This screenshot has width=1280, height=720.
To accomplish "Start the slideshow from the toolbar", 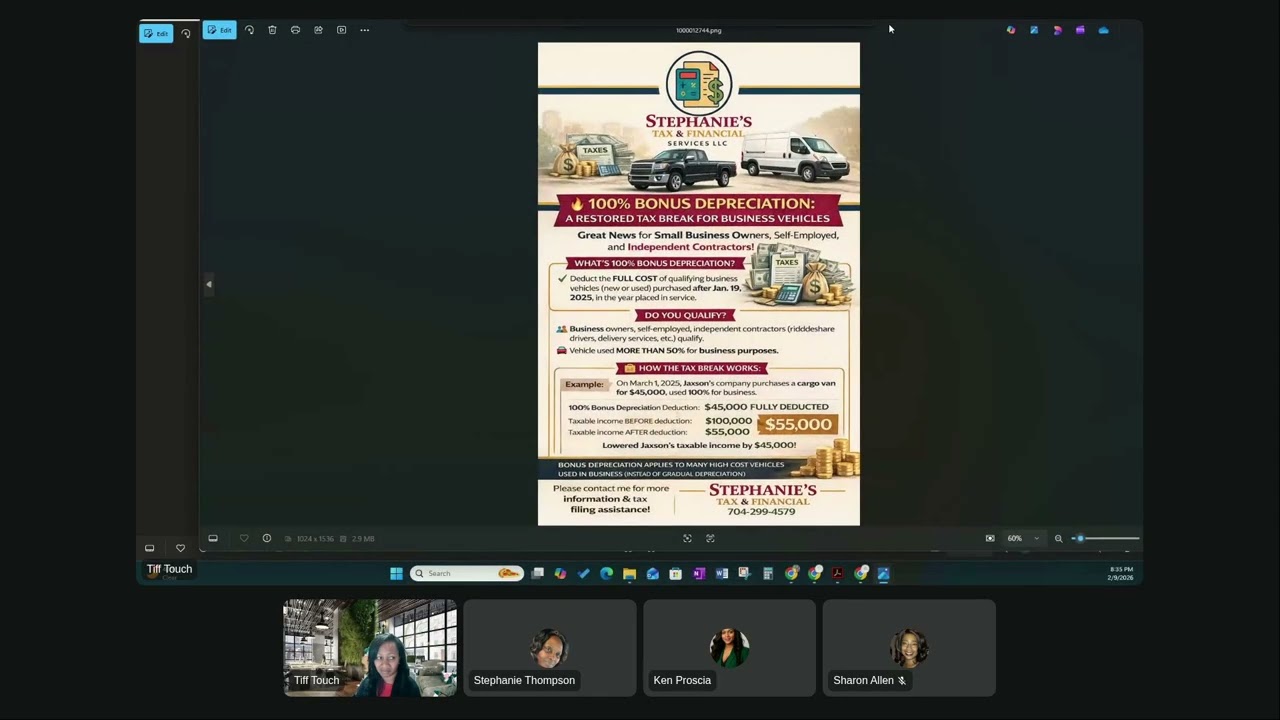I will [x=341, y=30].
